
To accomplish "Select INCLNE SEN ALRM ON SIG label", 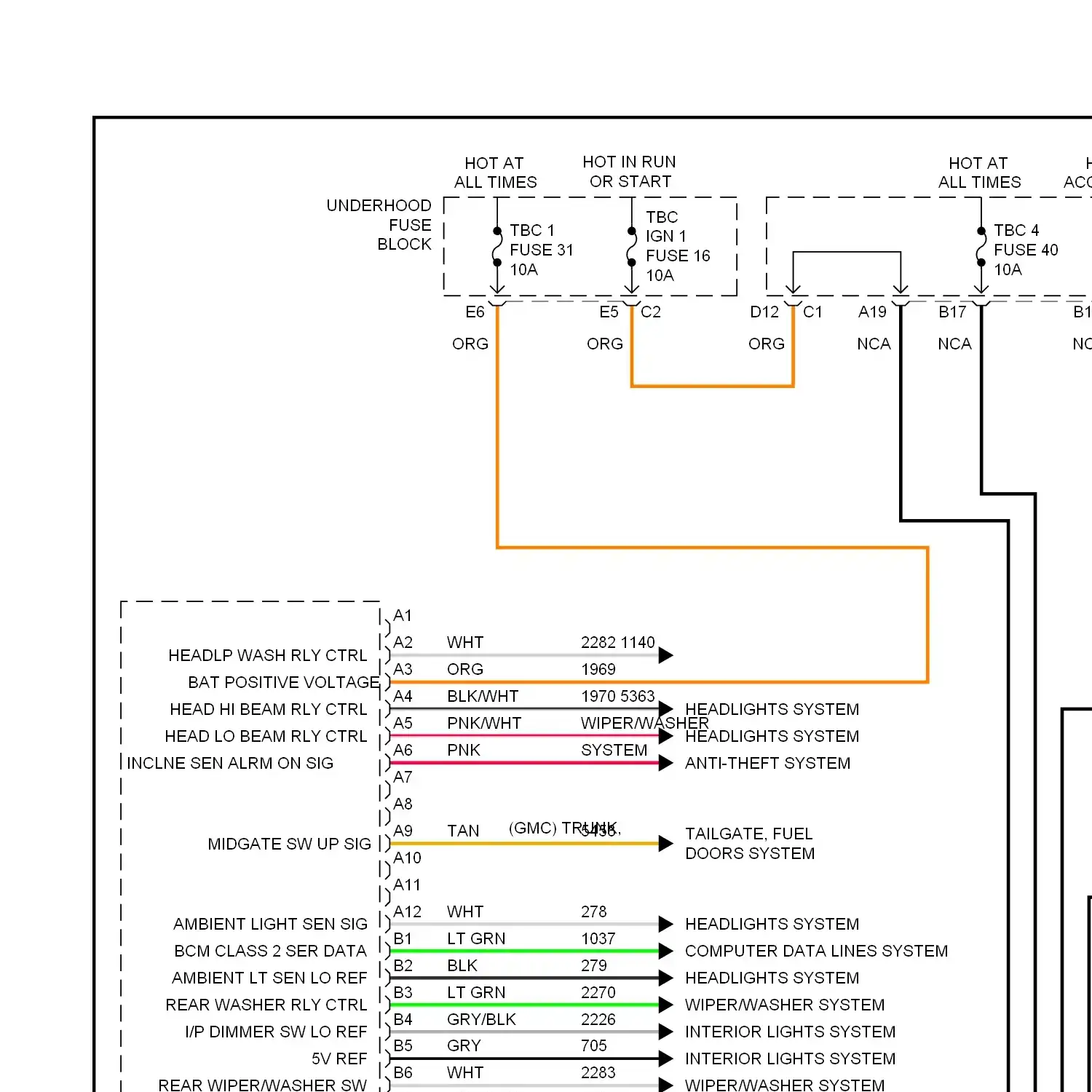I will (x=230, y=763).
